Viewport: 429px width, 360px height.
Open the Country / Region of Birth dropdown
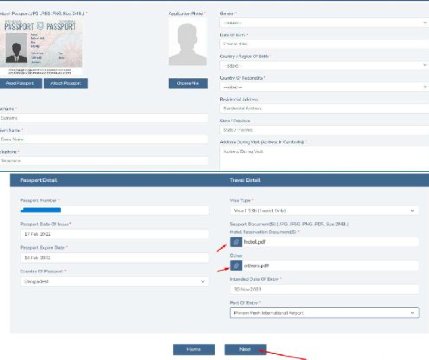pyautogui.click(x=324, y=66)
